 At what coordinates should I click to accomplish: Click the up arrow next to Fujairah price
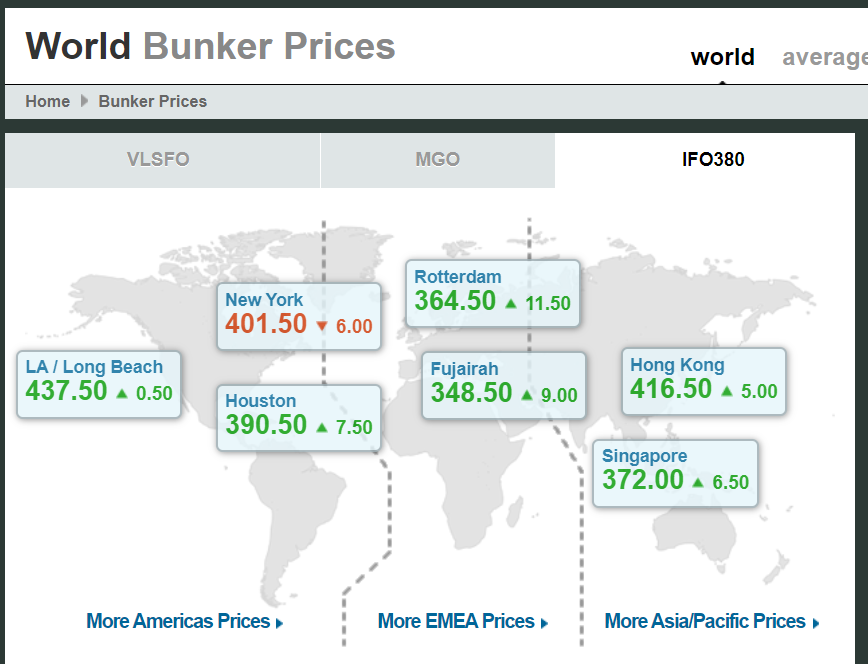[x=527, y=395]
